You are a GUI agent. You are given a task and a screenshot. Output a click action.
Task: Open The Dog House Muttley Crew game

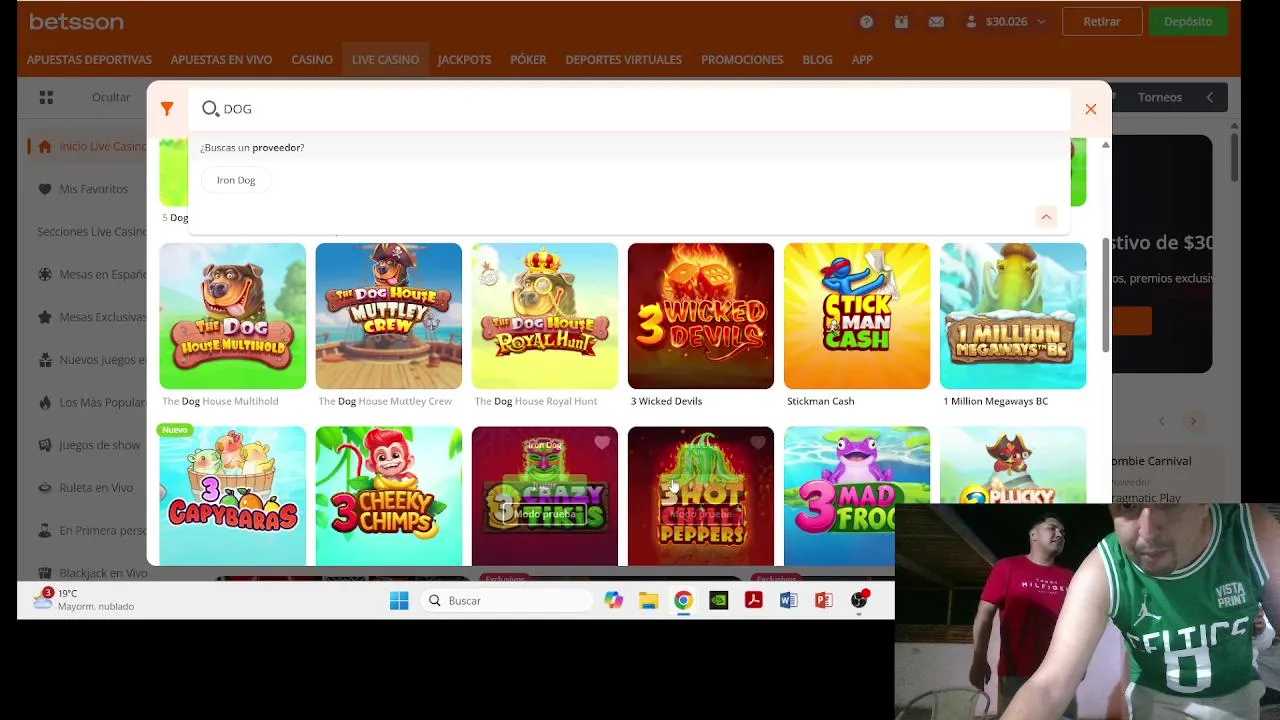(x=388, y=316)
